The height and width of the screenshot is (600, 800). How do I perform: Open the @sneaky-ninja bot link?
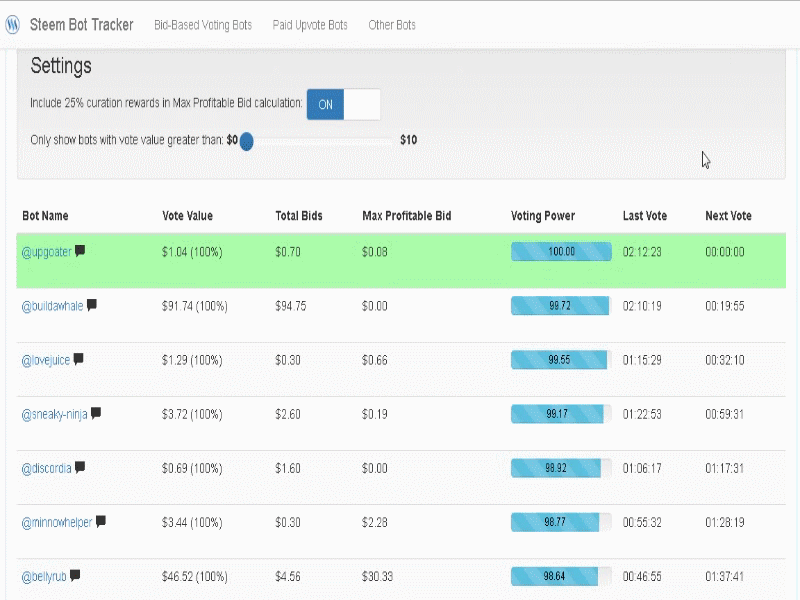(54, 414)
